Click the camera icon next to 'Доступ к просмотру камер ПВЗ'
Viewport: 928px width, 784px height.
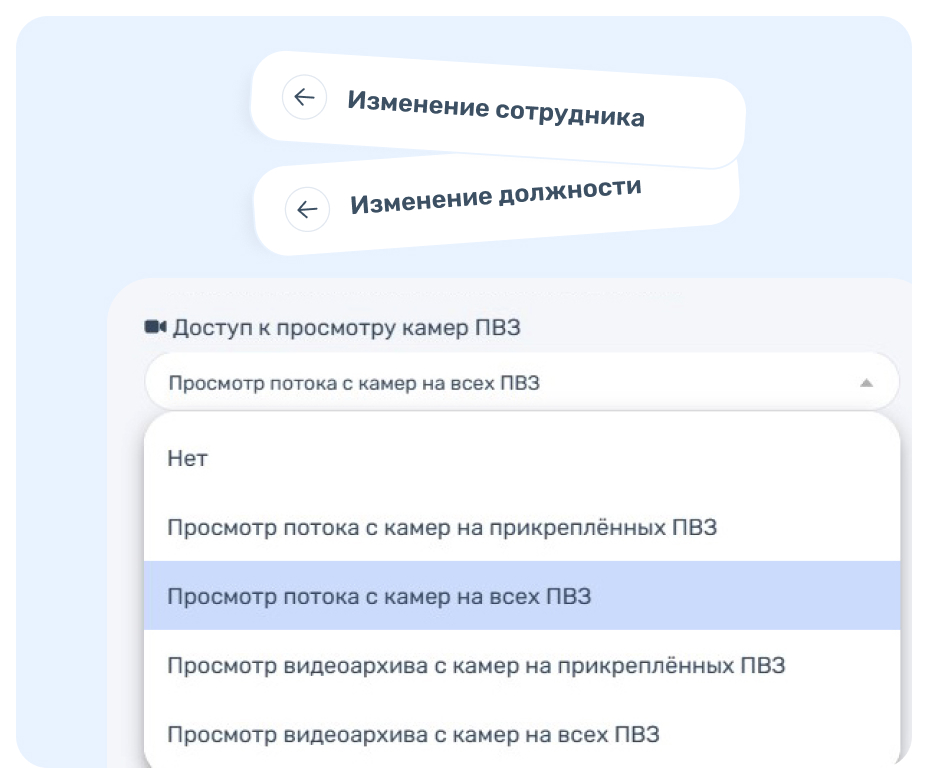156,322
